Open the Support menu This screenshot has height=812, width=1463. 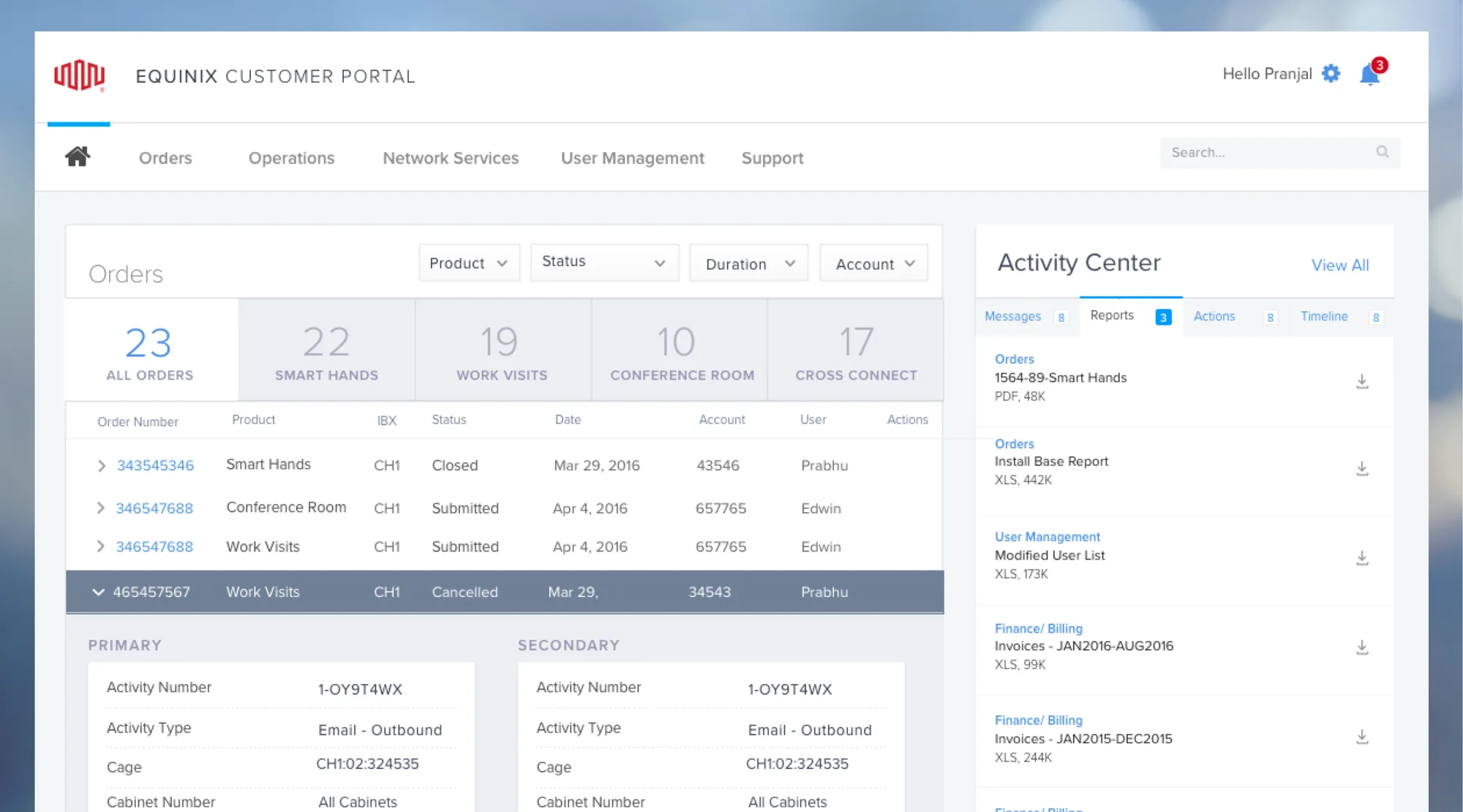coord(772,158)
